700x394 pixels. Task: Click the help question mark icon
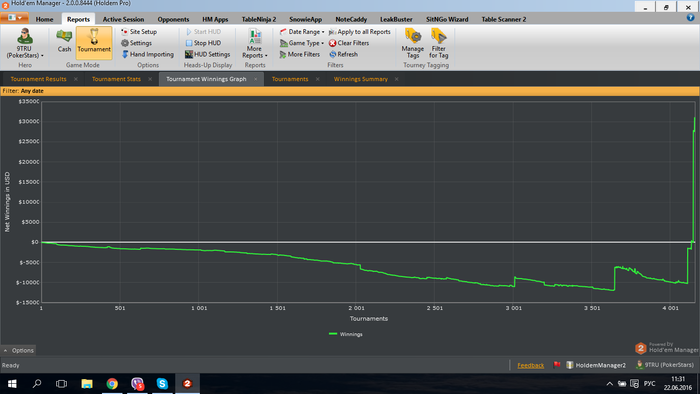click(690, 17)
